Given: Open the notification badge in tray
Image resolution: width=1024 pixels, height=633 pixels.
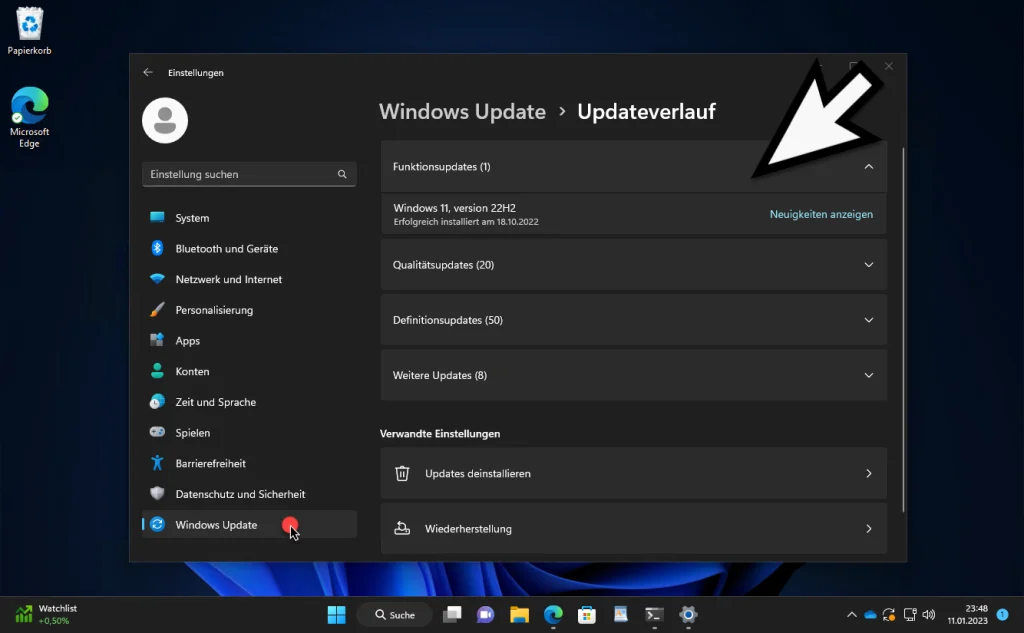Looking at the screenshot, I should pos(1002,615).
